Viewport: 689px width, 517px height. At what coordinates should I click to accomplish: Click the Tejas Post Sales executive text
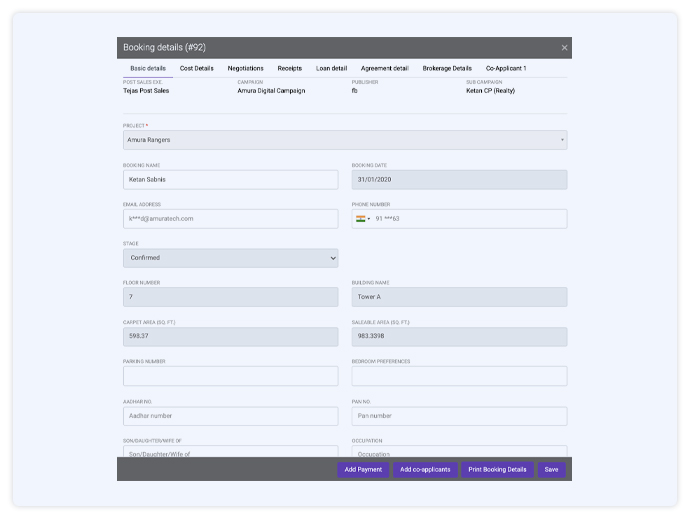point(146,91)
